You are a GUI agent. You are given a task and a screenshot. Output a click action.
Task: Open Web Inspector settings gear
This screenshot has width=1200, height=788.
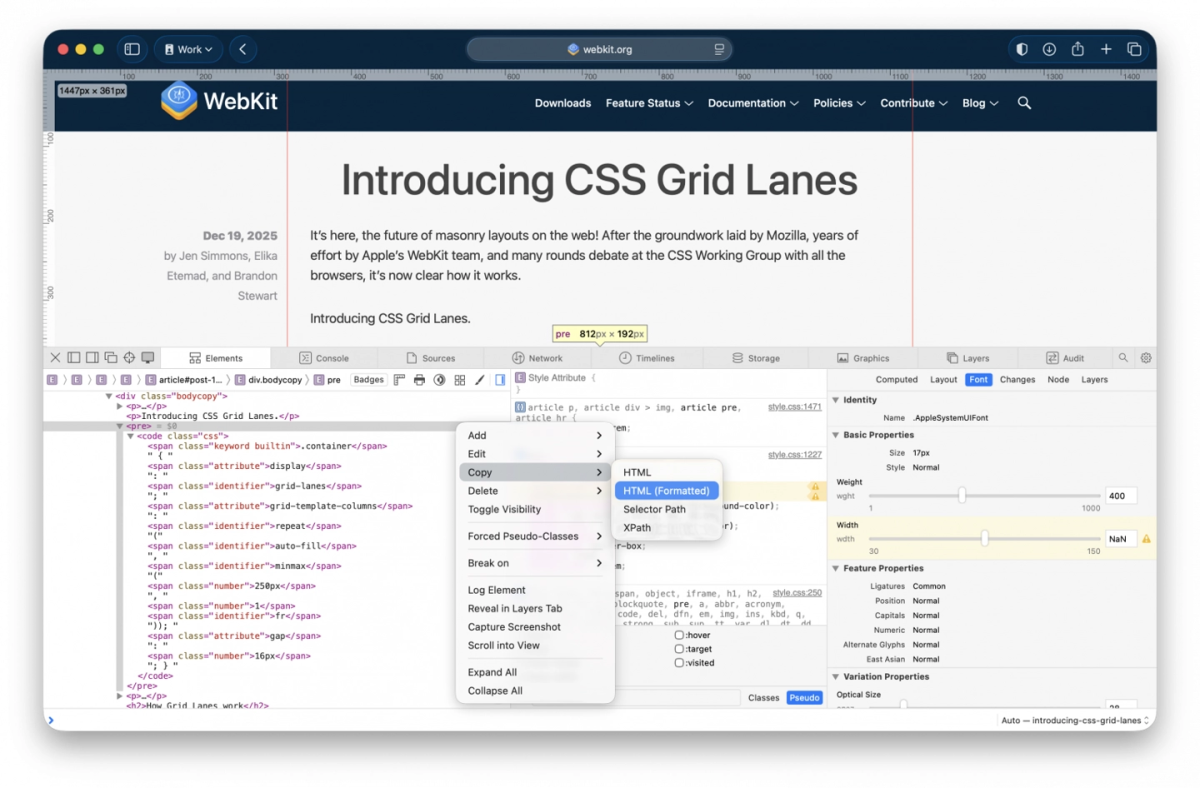point(1146,358)
